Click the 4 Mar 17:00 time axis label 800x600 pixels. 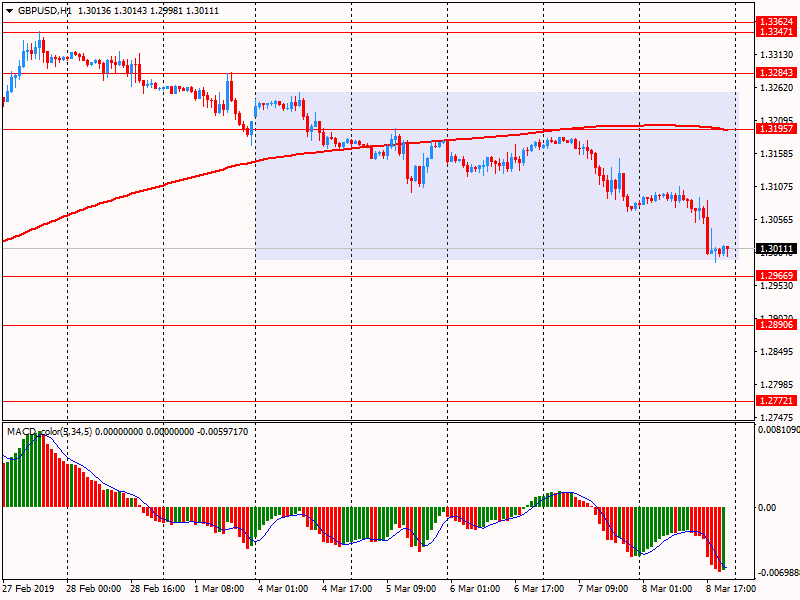tap(347, 588)
